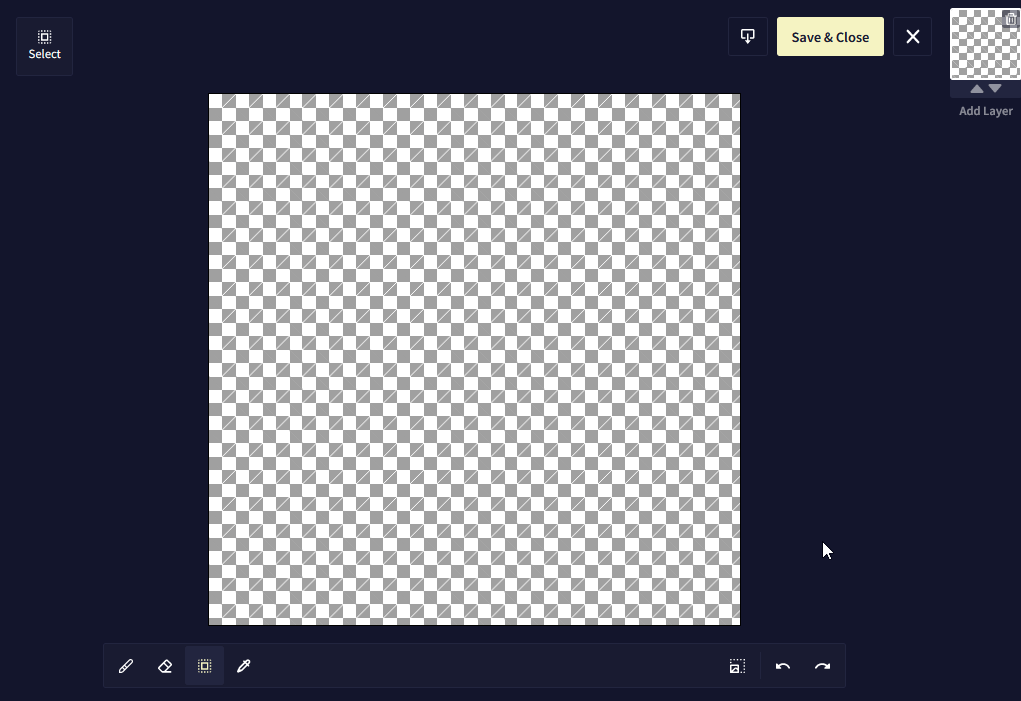Move the layer up with the up arrow

click(976, 88)
